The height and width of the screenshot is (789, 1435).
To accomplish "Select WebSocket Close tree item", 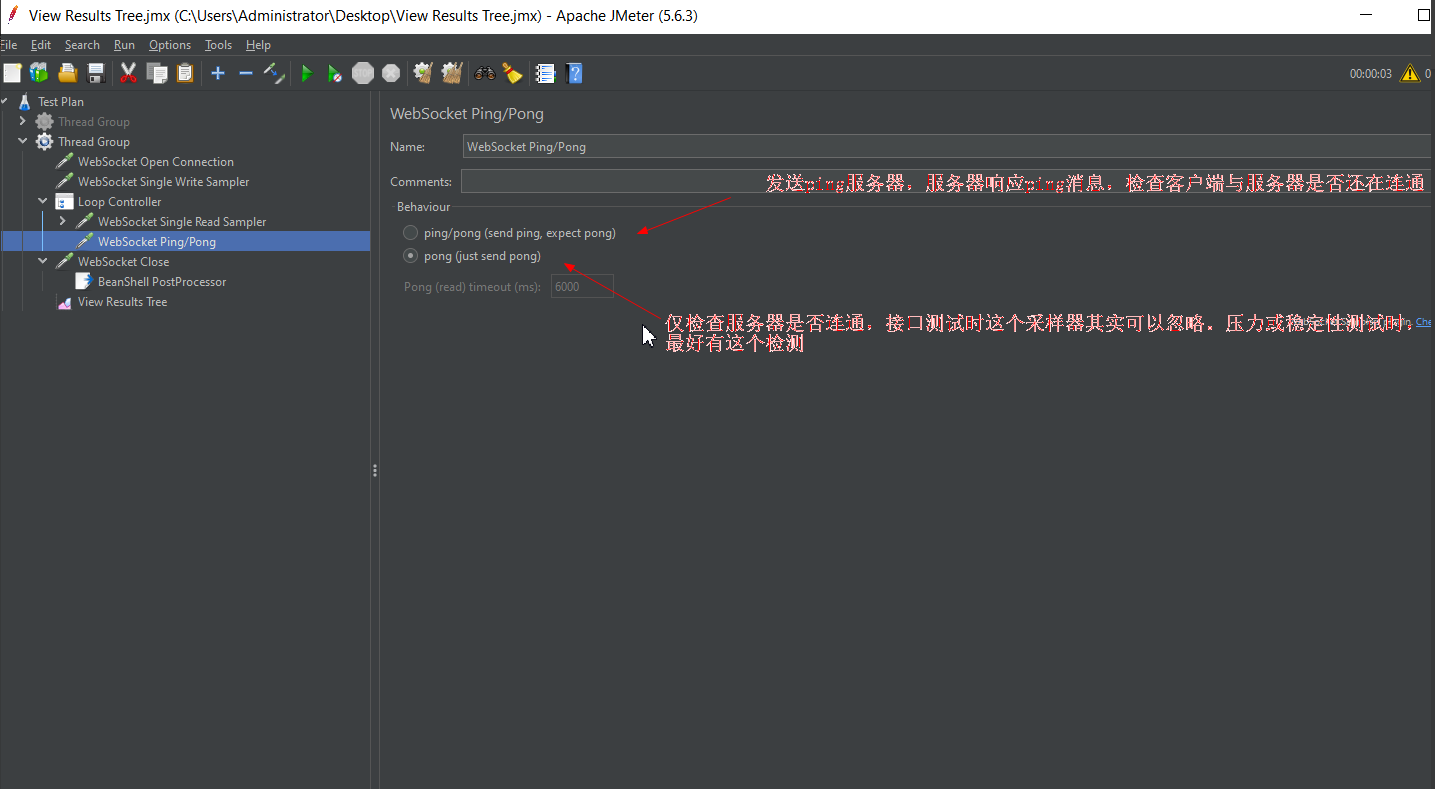I will point(123,261).
